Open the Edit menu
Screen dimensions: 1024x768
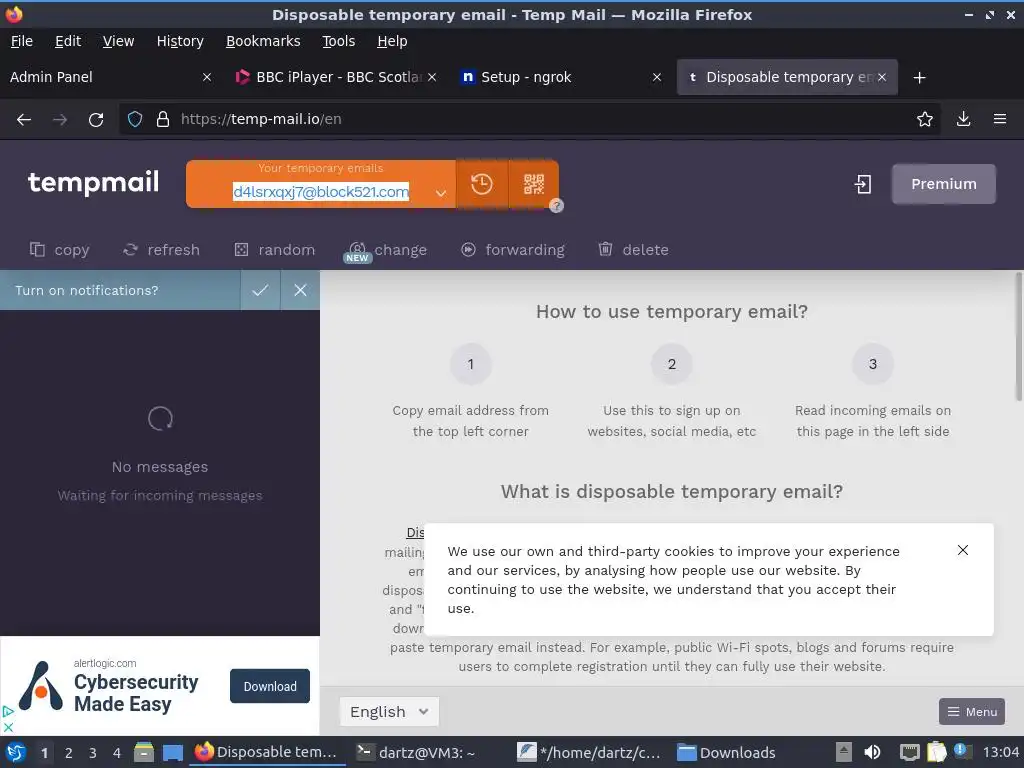(68, 41)
